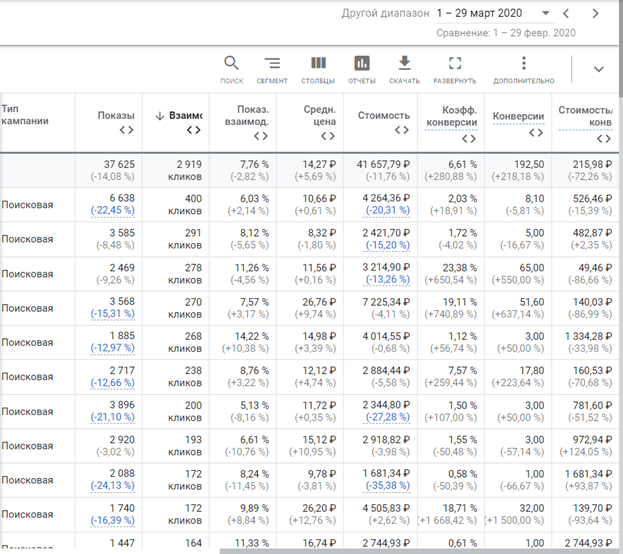623x554 pixels.
Task: Open the date range dropdown arrow
Action: coord(546,14)
